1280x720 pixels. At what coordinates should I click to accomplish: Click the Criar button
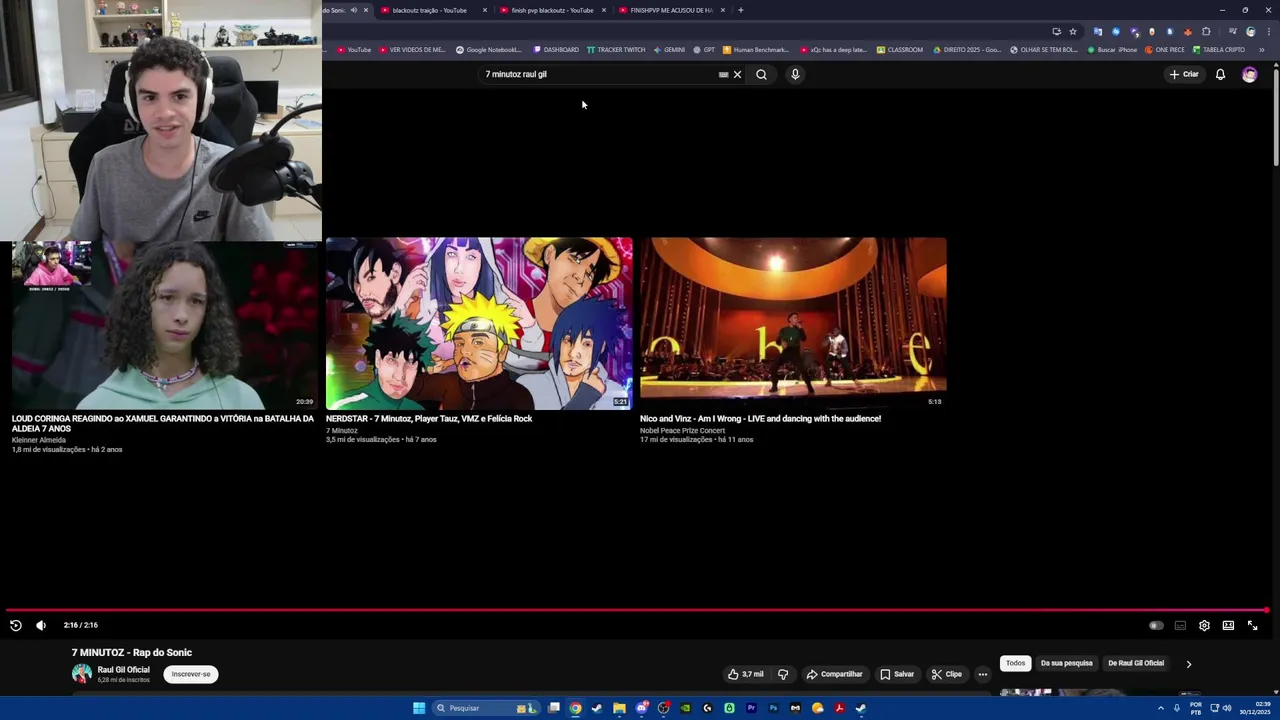[x=1184, y=74]
